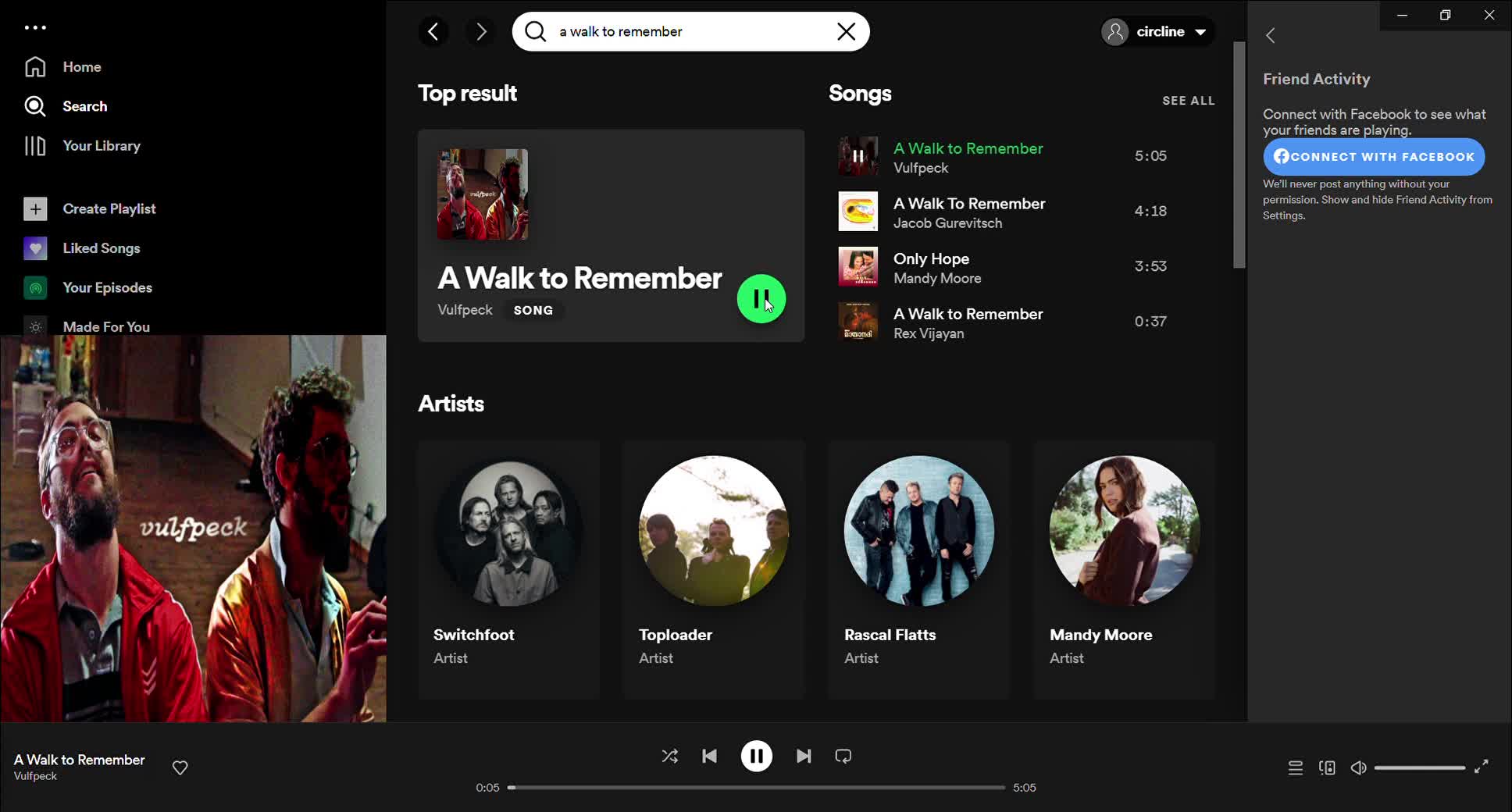Open the Search section in the sidebar
This screenshot has width=1512, height=812.
[85, 106]
